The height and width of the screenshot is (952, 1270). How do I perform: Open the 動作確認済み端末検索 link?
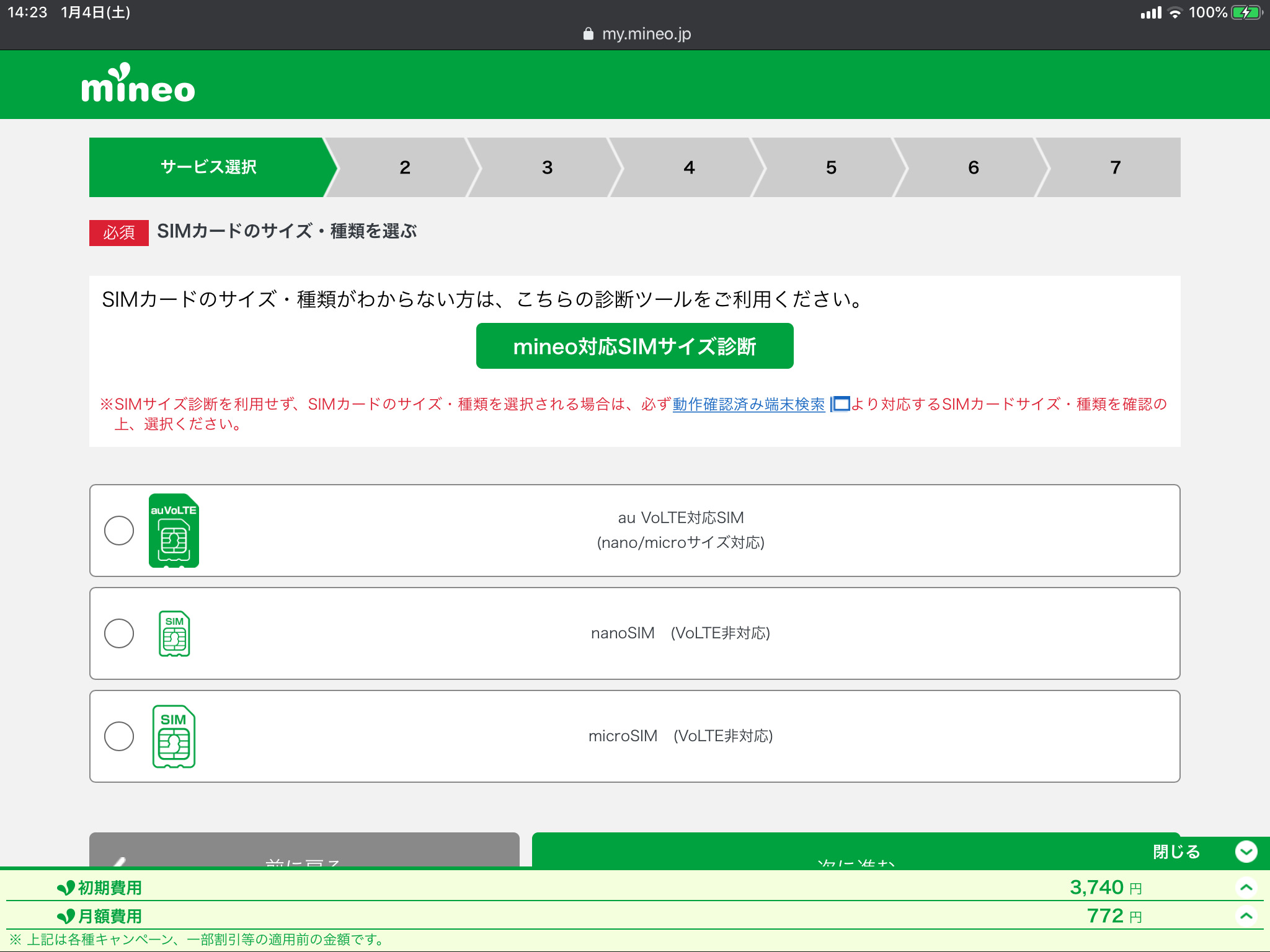click(748, 404)
